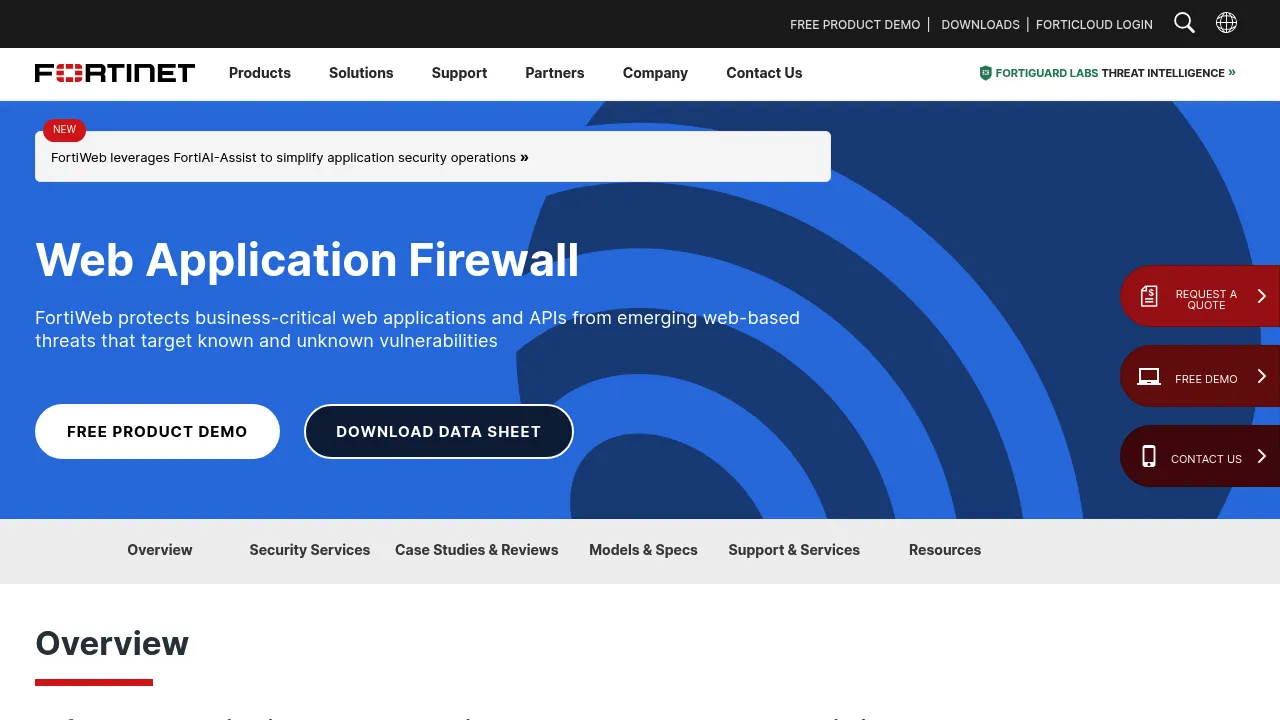
Task: Switch to Security Services tab
Action: tap(310, 550)
